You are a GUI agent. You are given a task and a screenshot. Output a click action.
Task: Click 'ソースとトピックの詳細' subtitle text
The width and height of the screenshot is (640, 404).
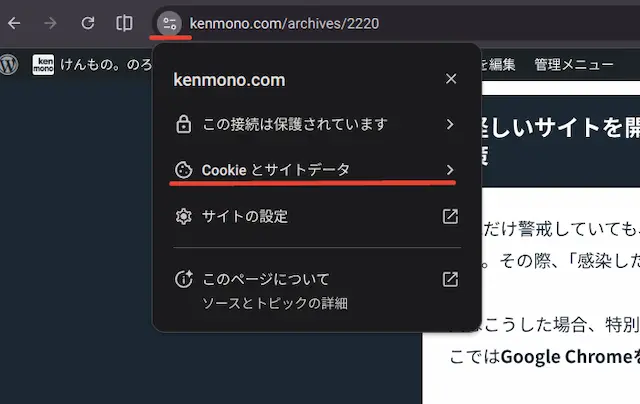click(275, 303)
